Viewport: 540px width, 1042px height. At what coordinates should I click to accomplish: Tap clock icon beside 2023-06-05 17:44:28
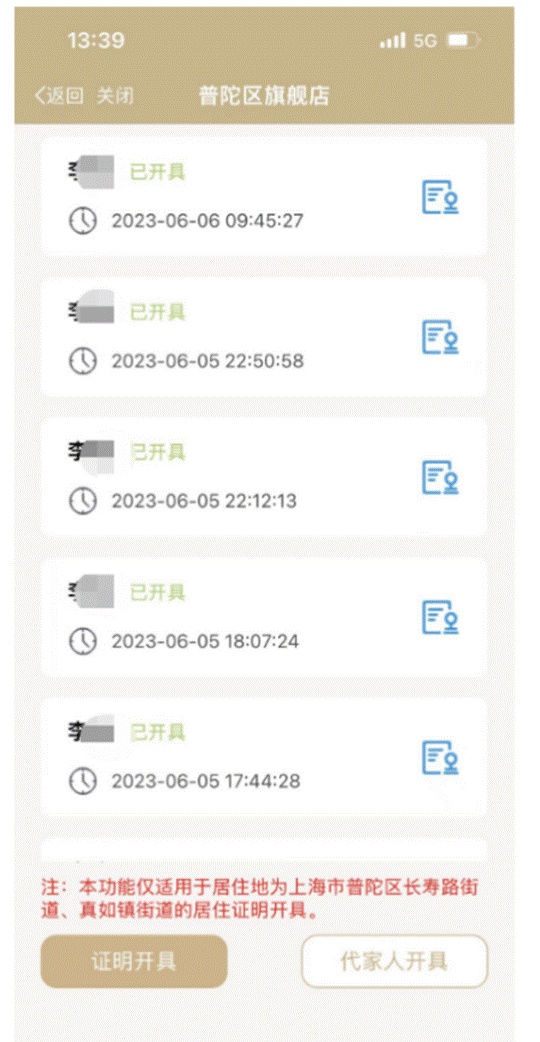click(83, 781)
